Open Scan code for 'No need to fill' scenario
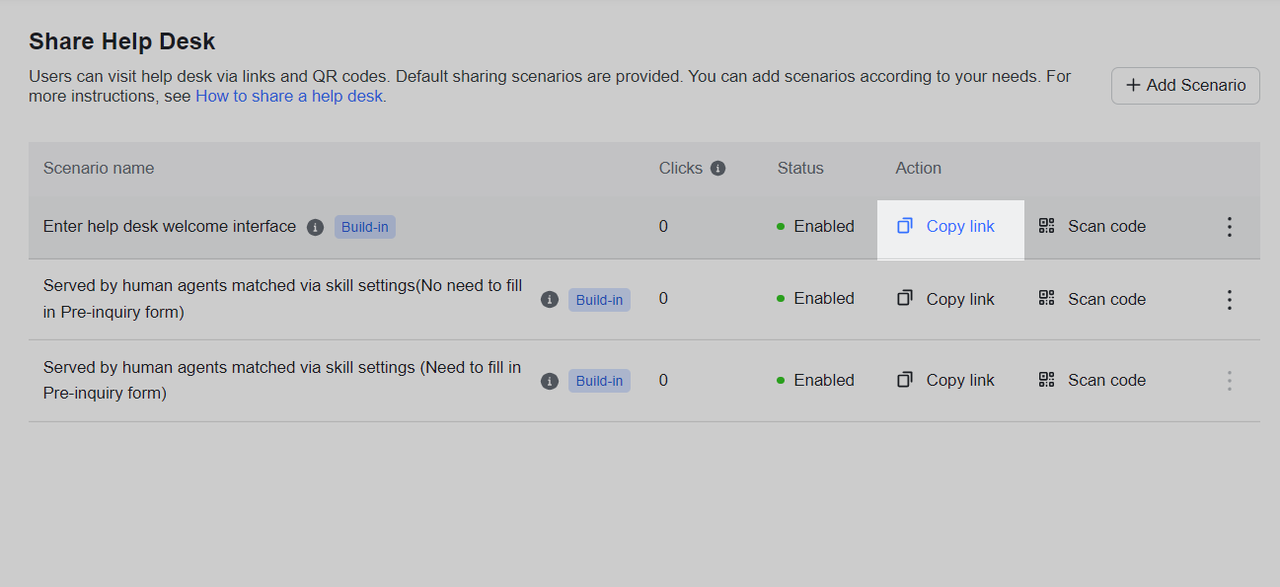 1092,299
